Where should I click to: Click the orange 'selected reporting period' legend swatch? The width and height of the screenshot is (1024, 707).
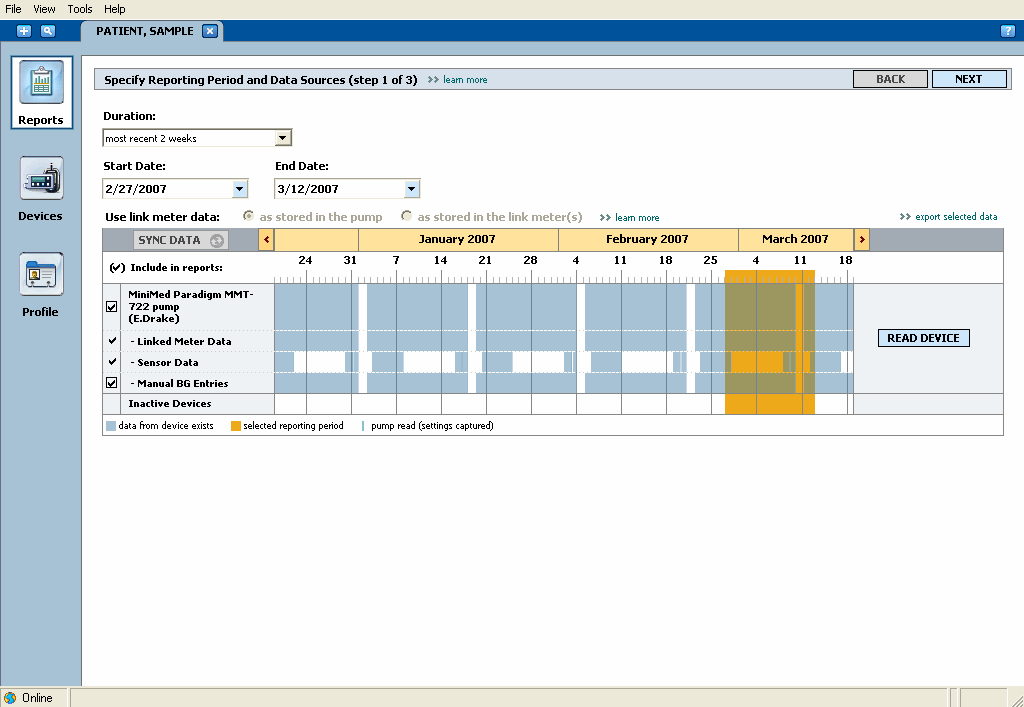(236, 426)
